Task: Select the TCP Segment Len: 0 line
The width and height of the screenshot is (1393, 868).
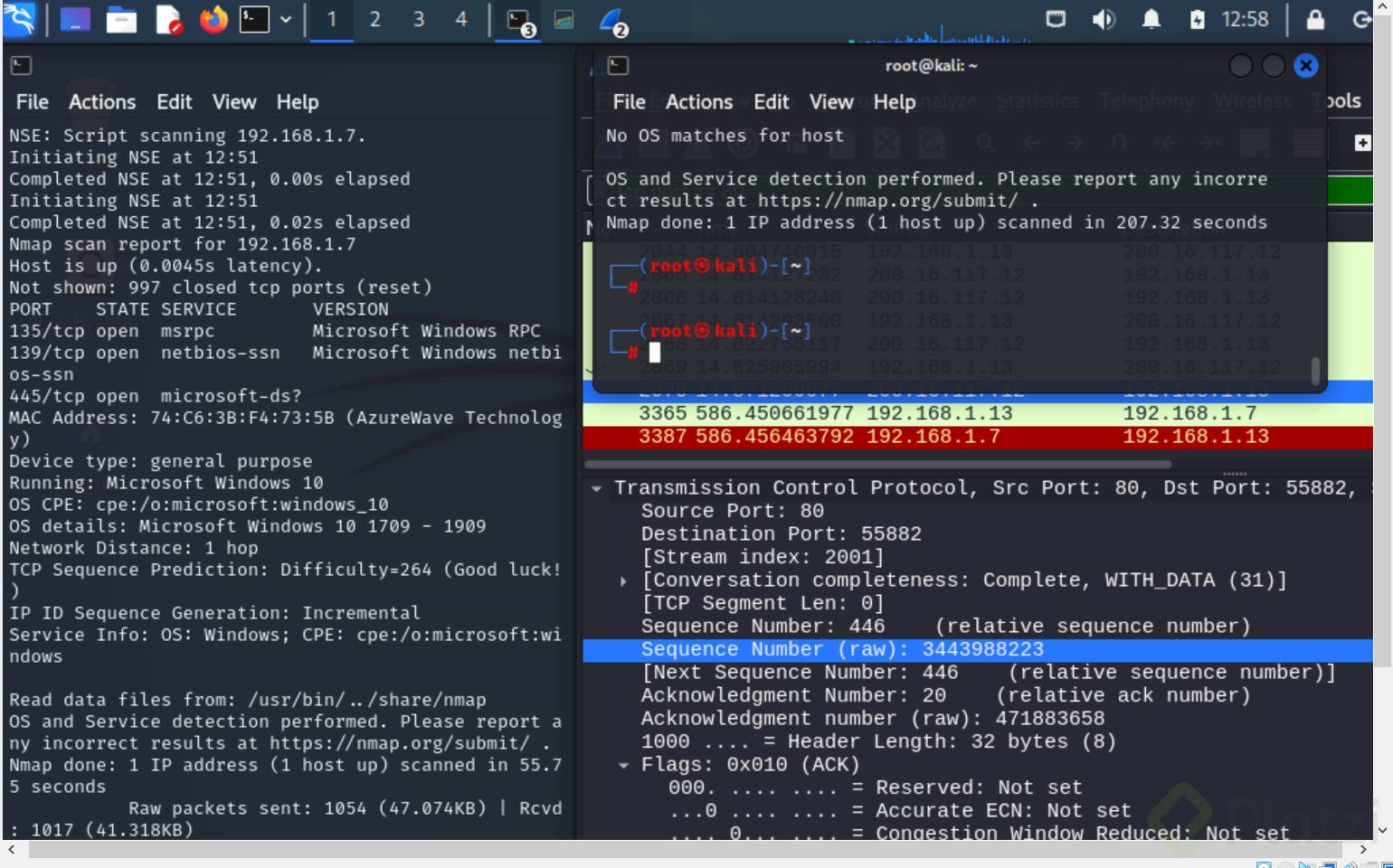Action: (763, 603)
